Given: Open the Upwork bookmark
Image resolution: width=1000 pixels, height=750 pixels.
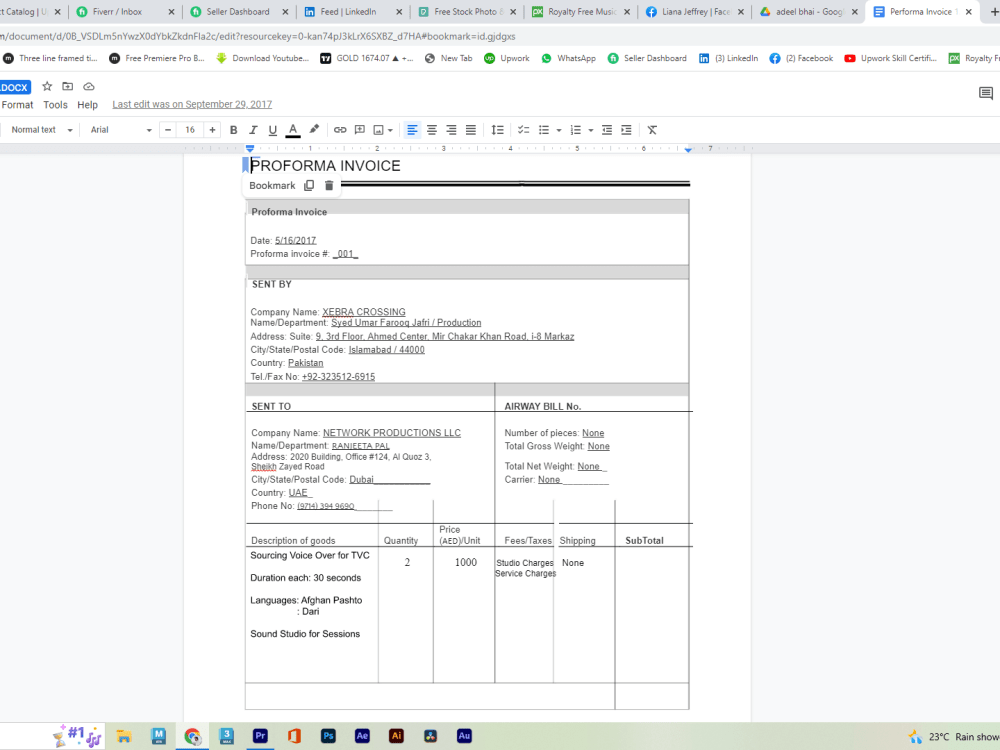Looking at the screenshot, I should tap(506, 58).
